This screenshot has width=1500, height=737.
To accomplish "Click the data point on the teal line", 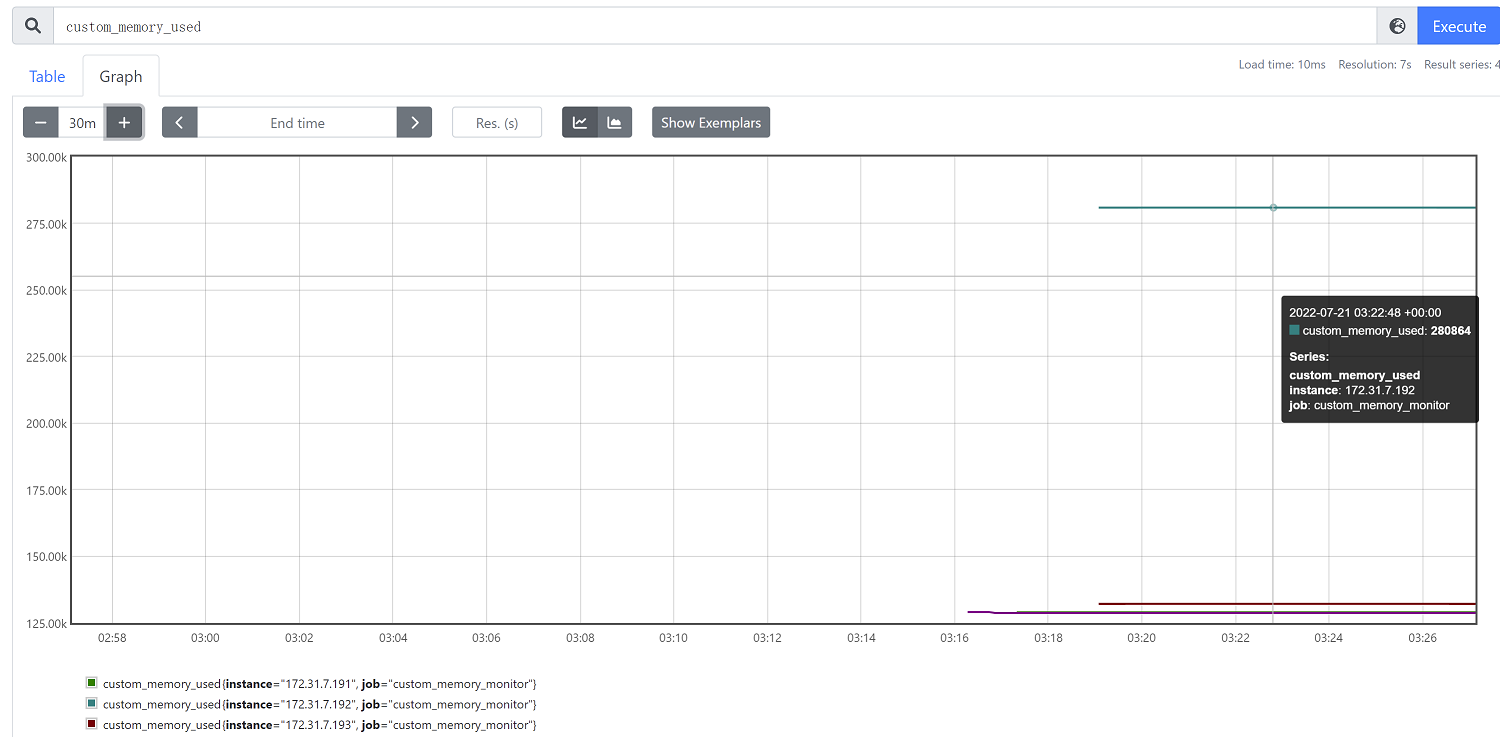I will coord(1273,208).
